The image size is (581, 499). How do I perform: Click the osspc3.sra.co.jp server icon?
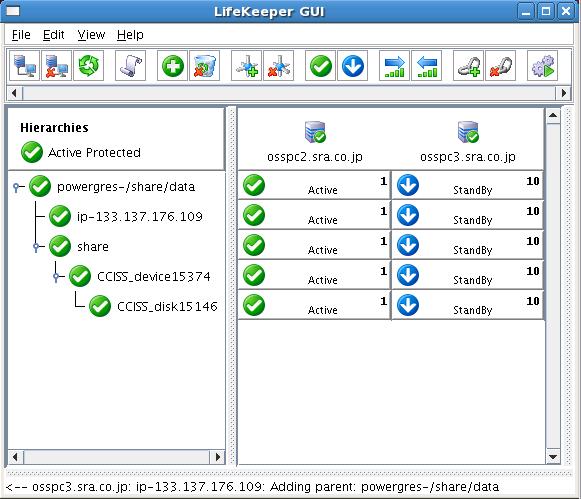468,132
